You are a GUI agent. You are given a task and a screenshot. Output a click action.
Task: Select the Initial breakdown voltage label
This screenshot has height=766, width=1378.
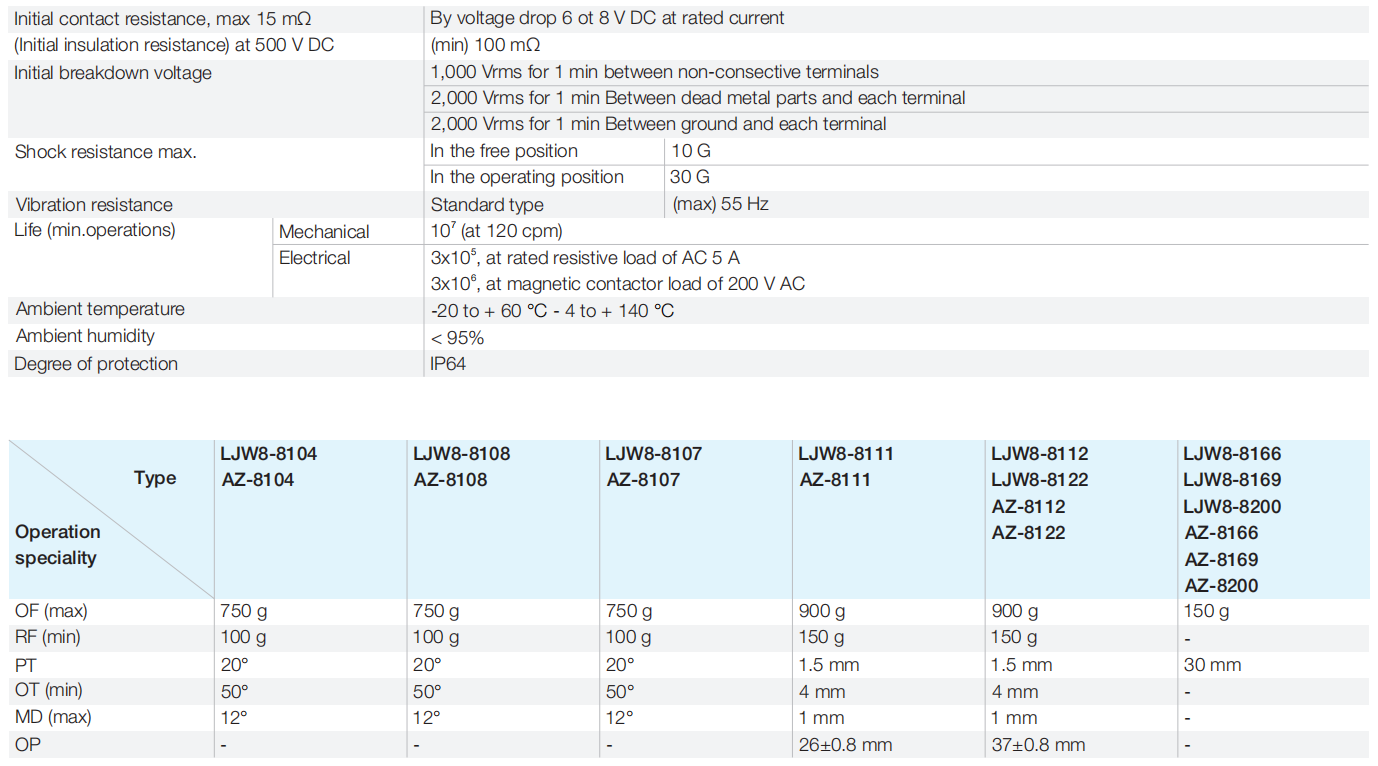pos(113,72)
